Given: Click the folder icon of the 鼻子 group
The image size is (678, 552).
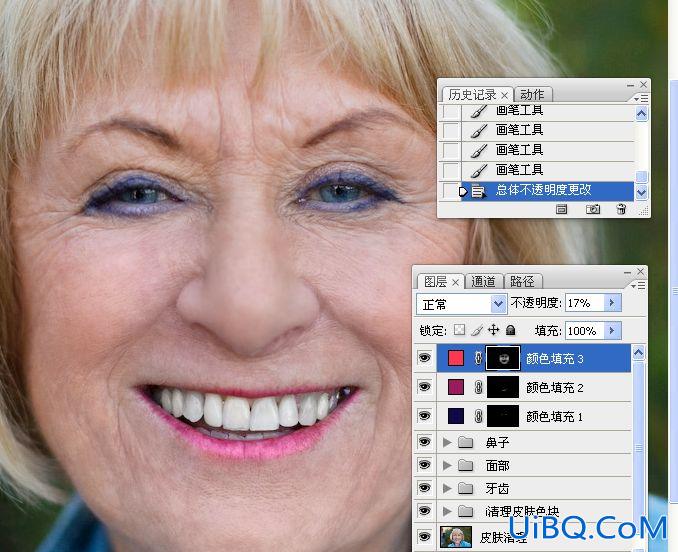Looking at the screenshot, I should (466, 442).
